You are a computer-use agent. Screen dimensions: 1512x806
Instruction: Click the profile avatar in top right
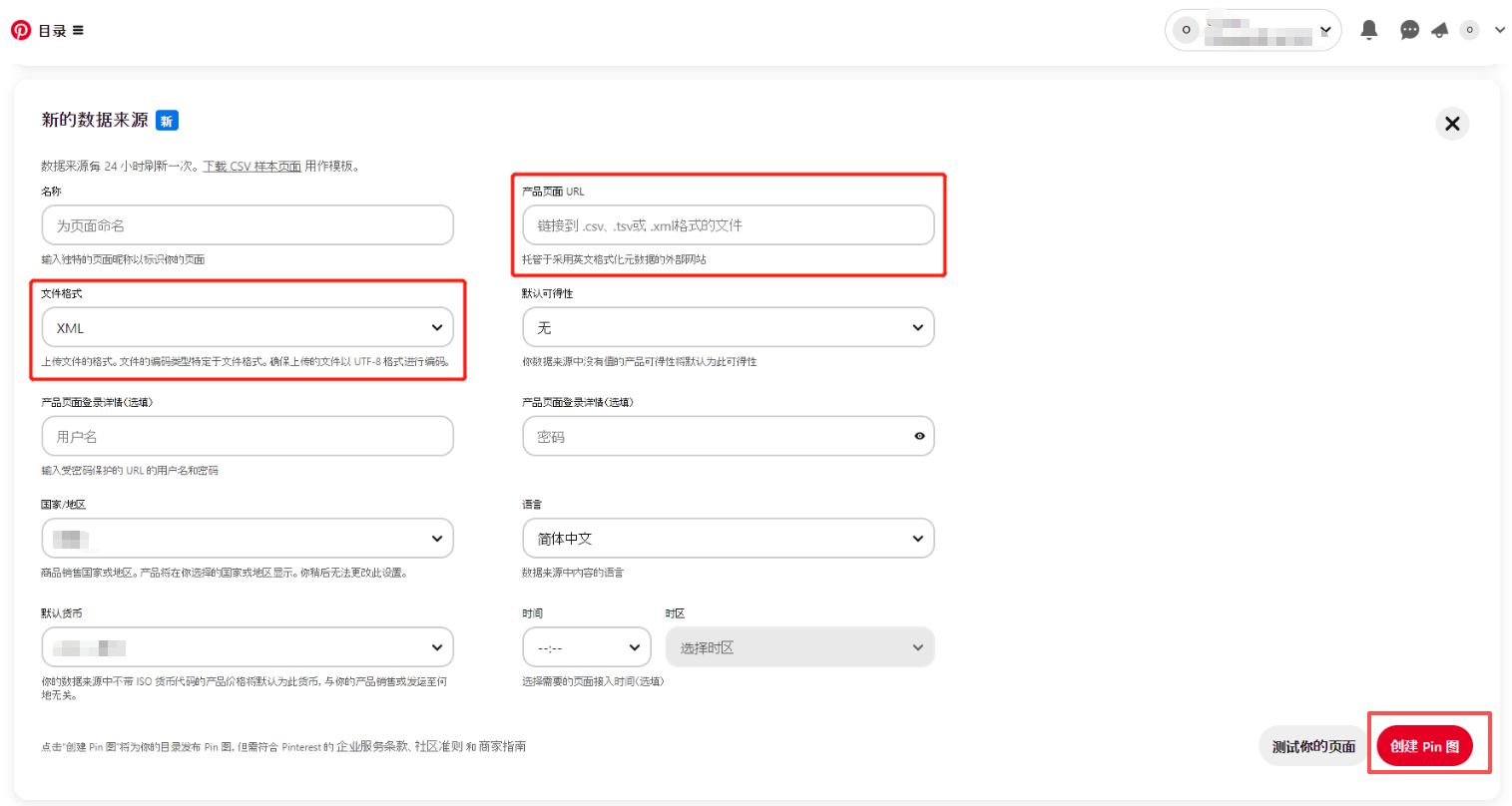[x=1469, y=30]
